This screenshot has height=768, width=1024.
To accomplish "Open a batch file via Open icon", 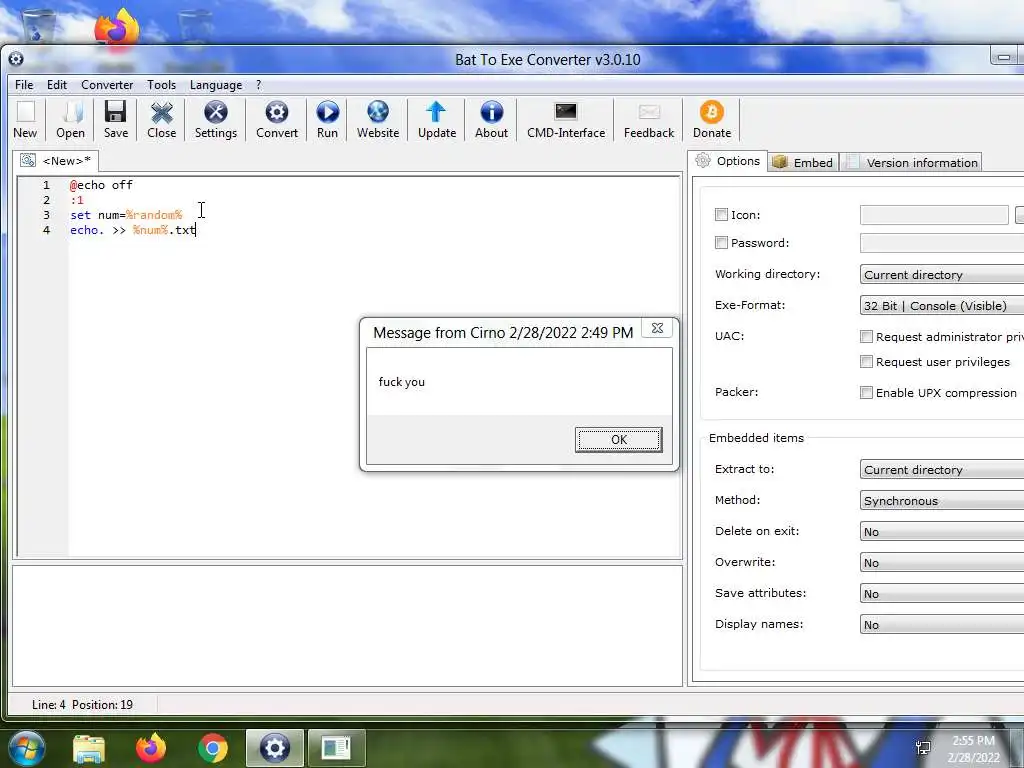I will (x=71, y=119).
